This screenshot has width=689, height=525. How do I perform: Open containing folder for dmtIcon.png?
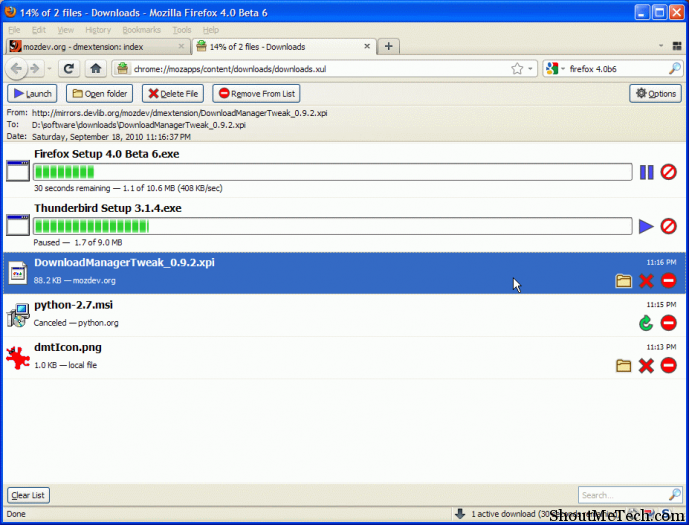(x=624, y=366)
